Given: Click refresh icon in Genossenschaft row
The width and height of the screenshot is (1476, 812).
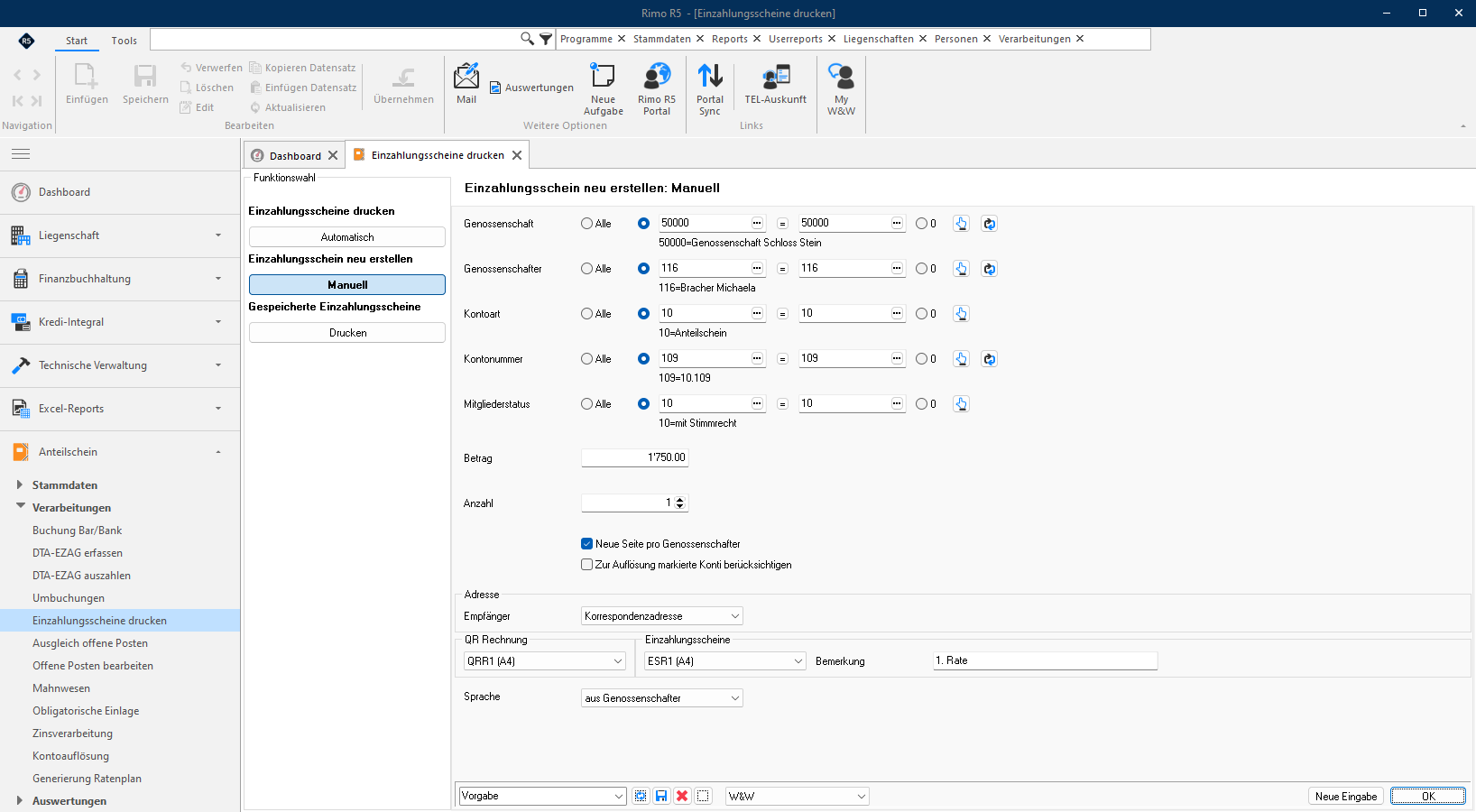Looking at the screenshot, I should [x=990, y=224].
